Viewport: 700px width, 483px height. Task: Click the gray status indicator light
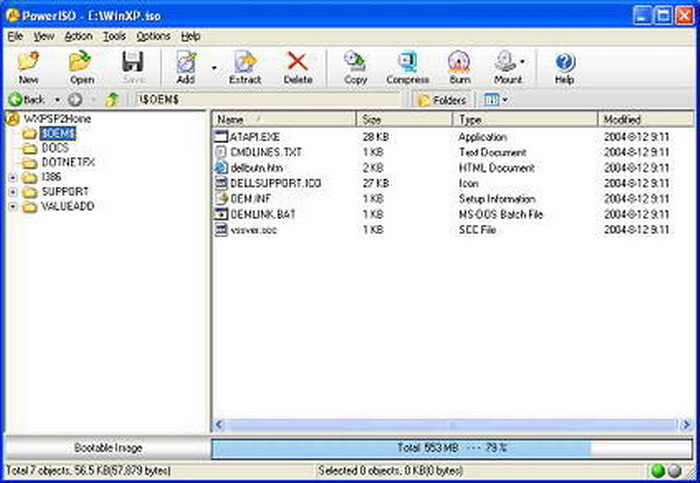pos(675,471)
